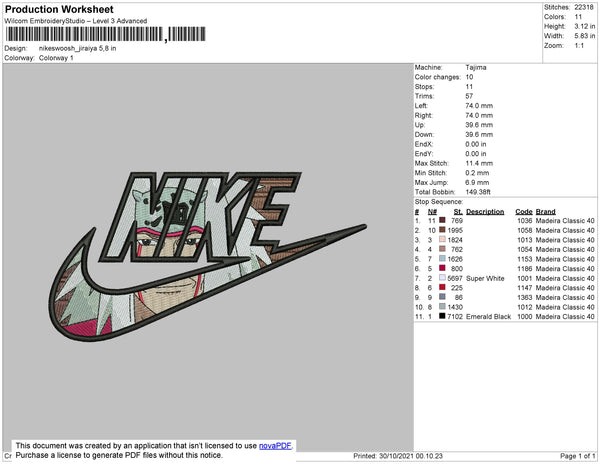Click the 'Color changes:' label
This screenshot has width=600, height=464.
(438, 77)
